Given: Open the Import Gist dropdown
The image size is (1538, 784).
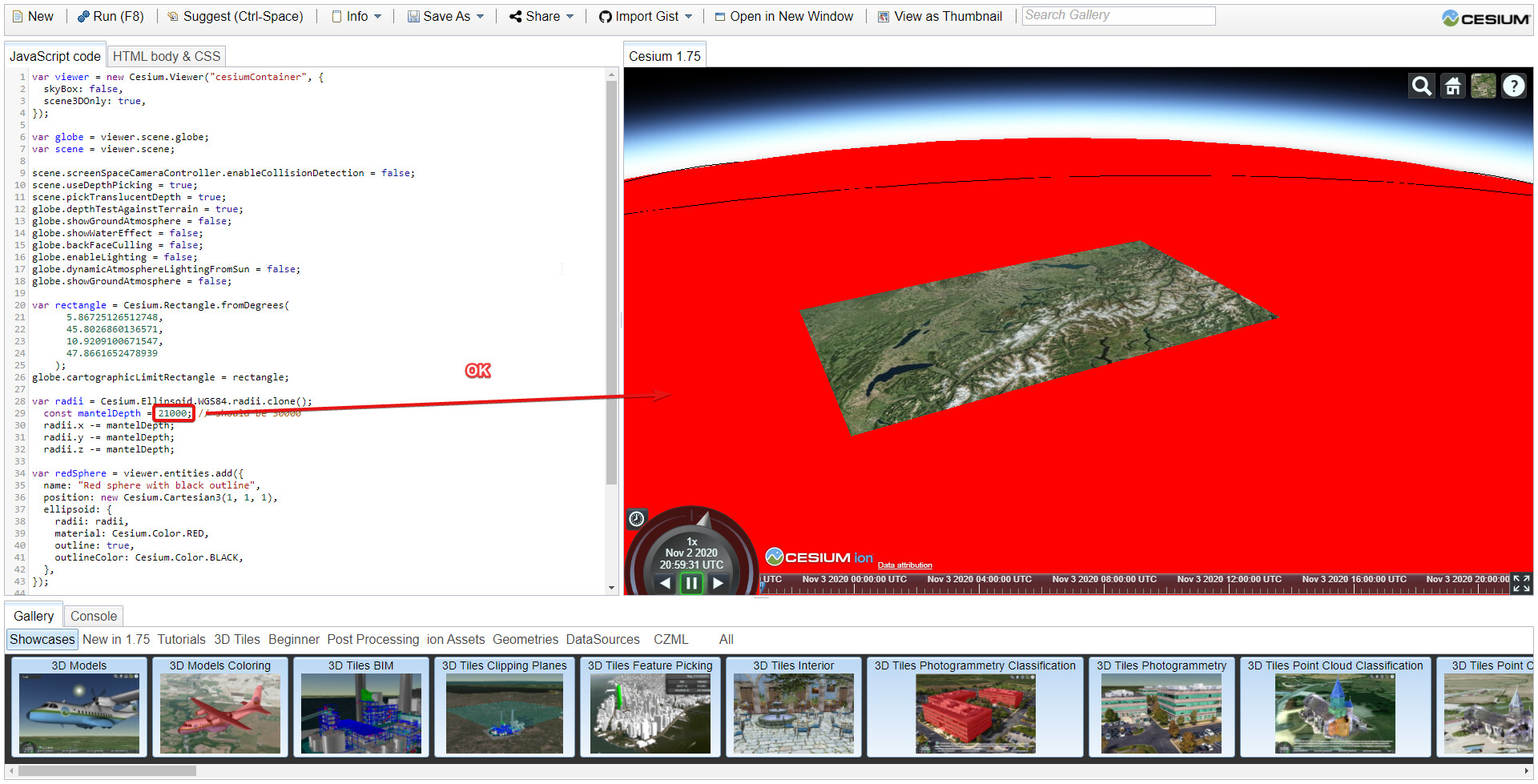Looking at the screenshot, I should (646, 16).
